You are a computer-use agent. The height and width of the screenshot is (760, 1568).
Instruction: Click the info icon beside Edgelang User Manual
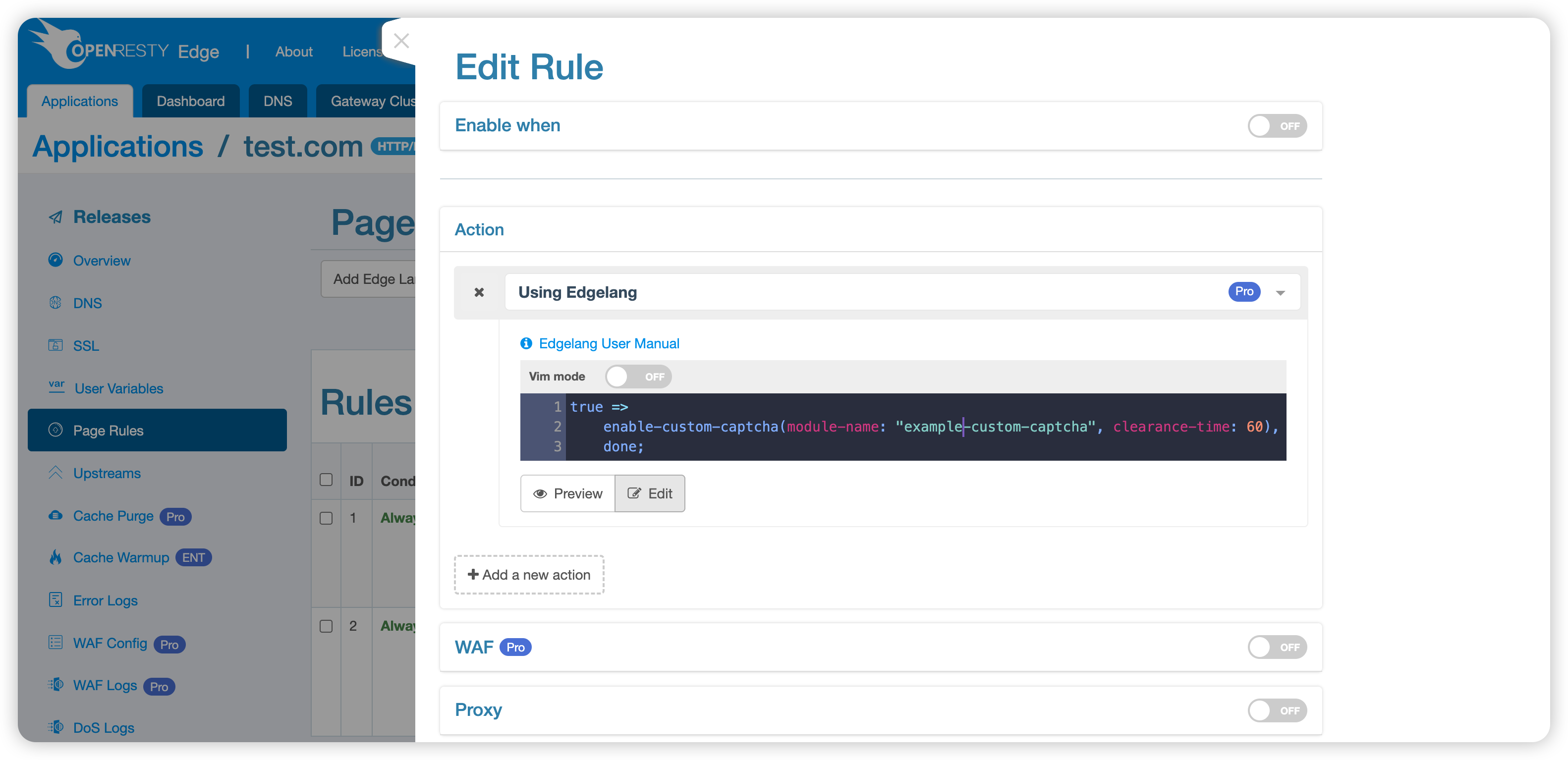[526, 344]
